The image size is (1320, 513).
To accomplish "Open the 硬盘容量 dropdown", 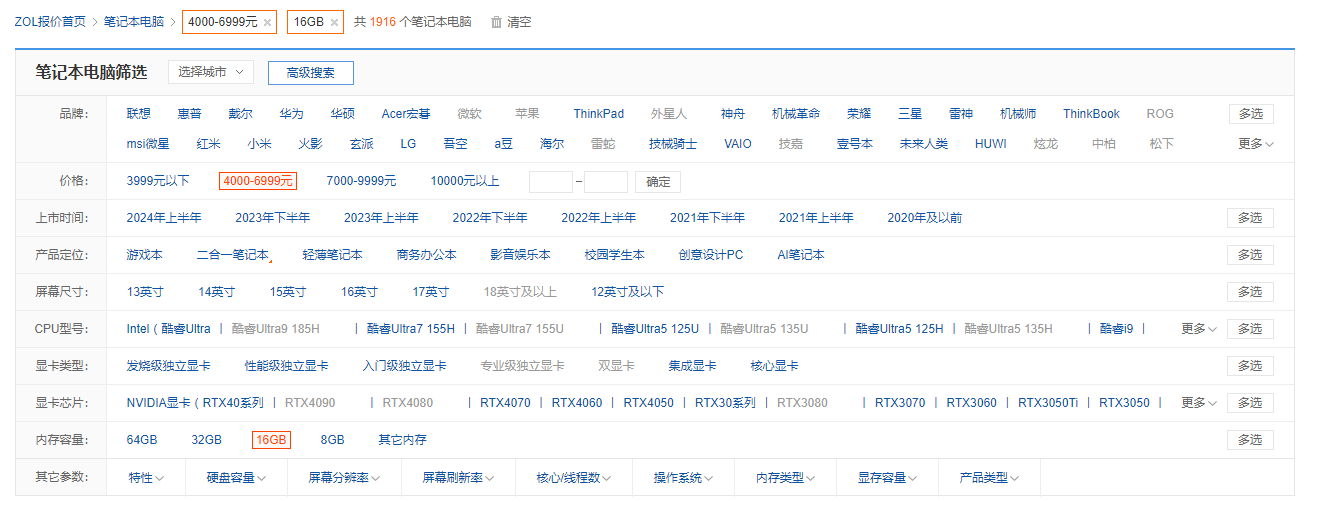I will (x=236, y=478).
